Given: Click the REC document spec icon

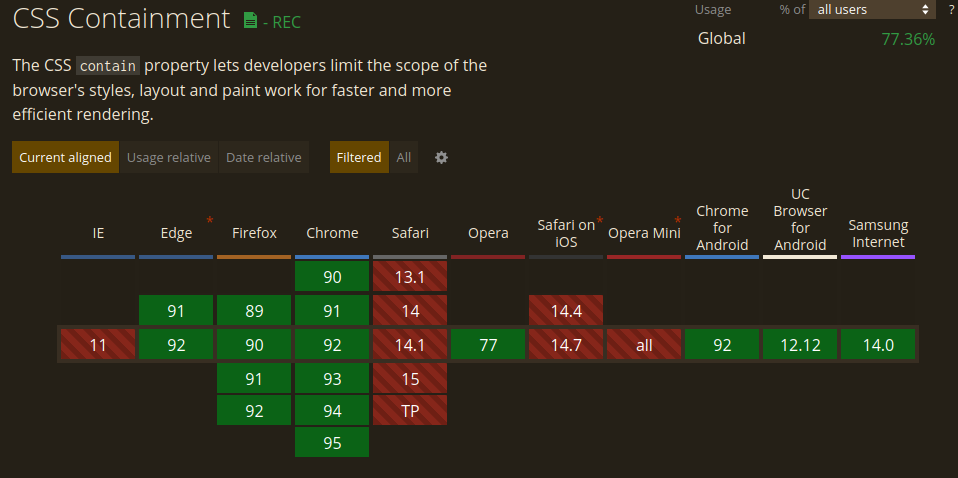Looking at the screenshot, I should [251, 21].
